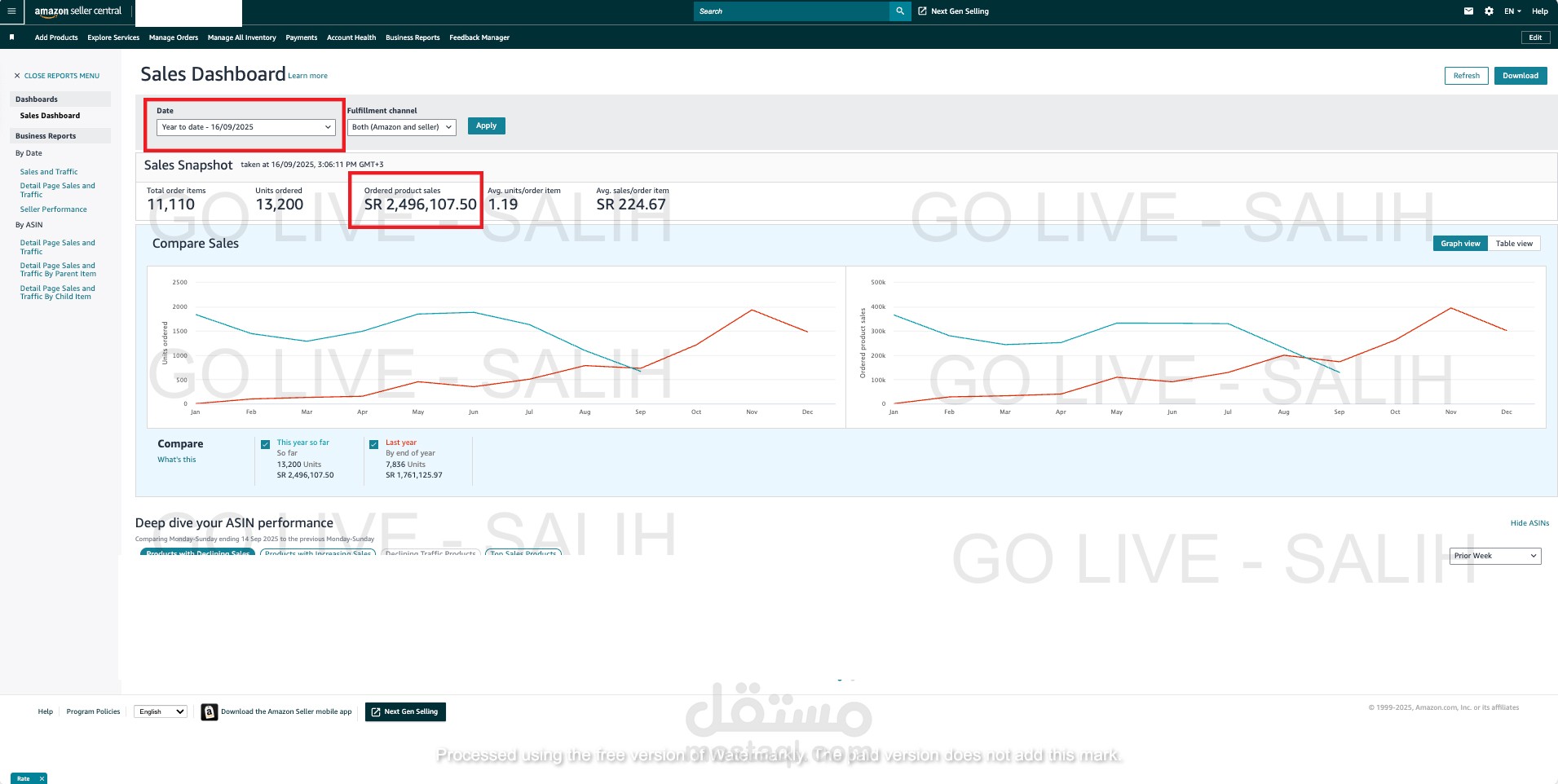Image resolution: width=1558 pixels, height=784 pixels.
Task: Toggle the This year so far checkbox
Action: (265, 444)
